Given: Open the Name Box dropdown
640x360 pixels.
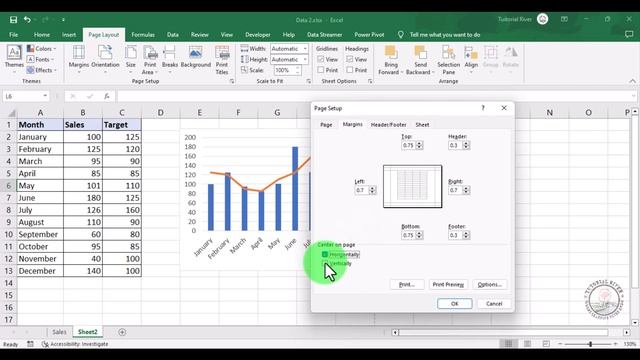Looking at the screenshot, I should tap(45, 96).
